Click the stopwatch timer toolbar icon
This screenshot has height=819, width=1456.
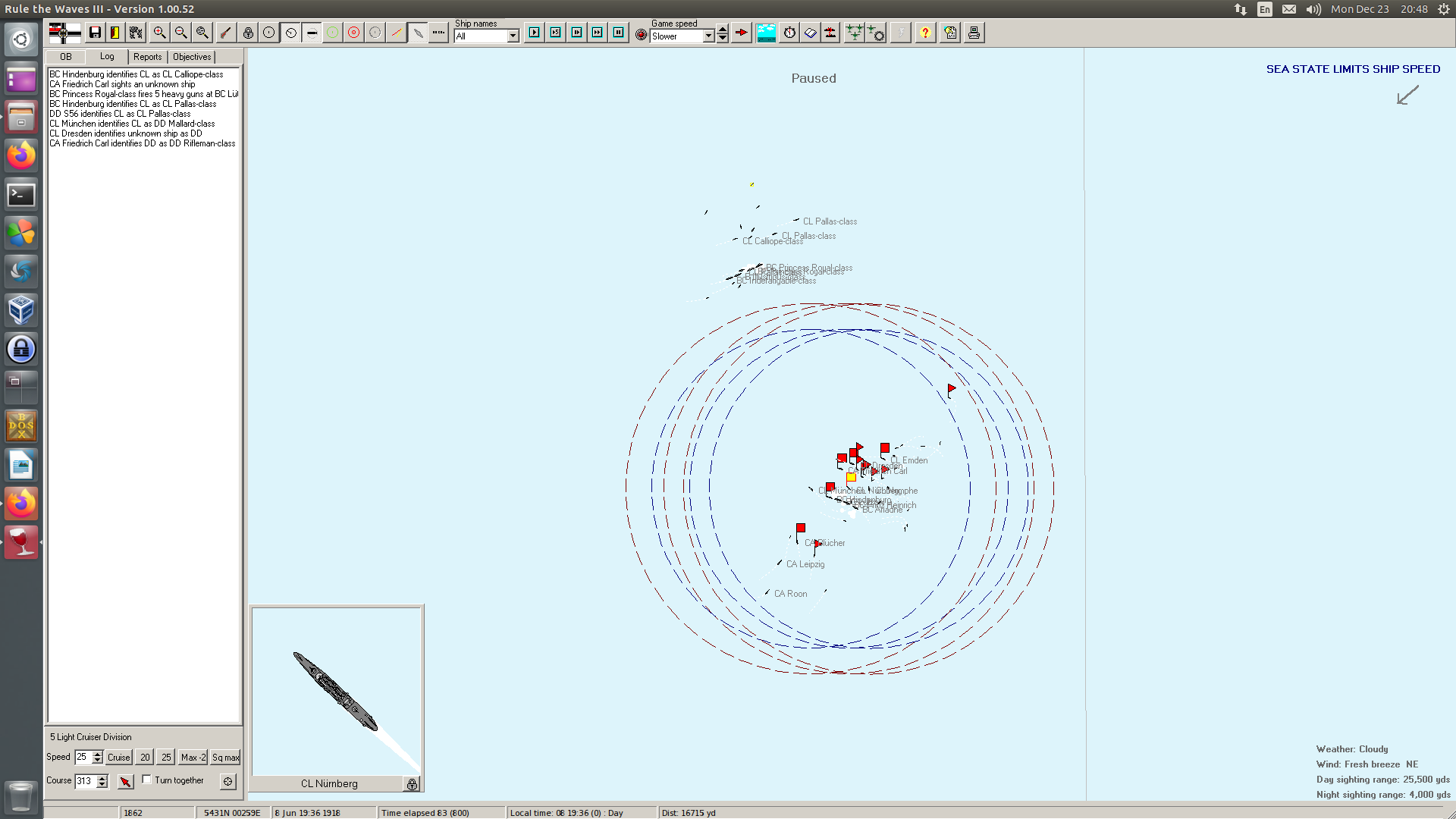click(x=789, y=33)
